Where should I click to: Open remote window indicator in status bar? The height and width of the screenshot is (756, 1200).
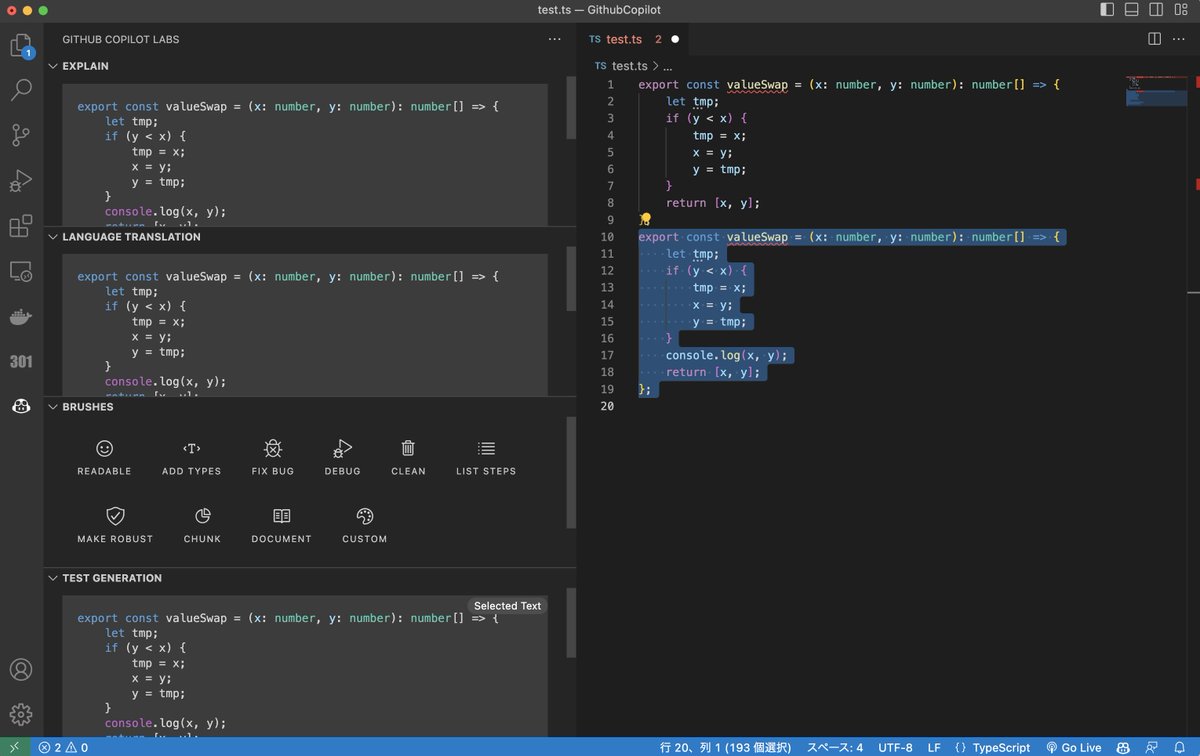14,747
